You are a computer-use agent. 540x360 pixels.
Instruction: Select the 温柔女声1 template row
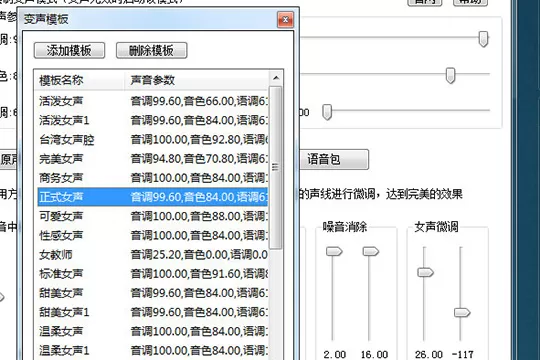point(153,351)
